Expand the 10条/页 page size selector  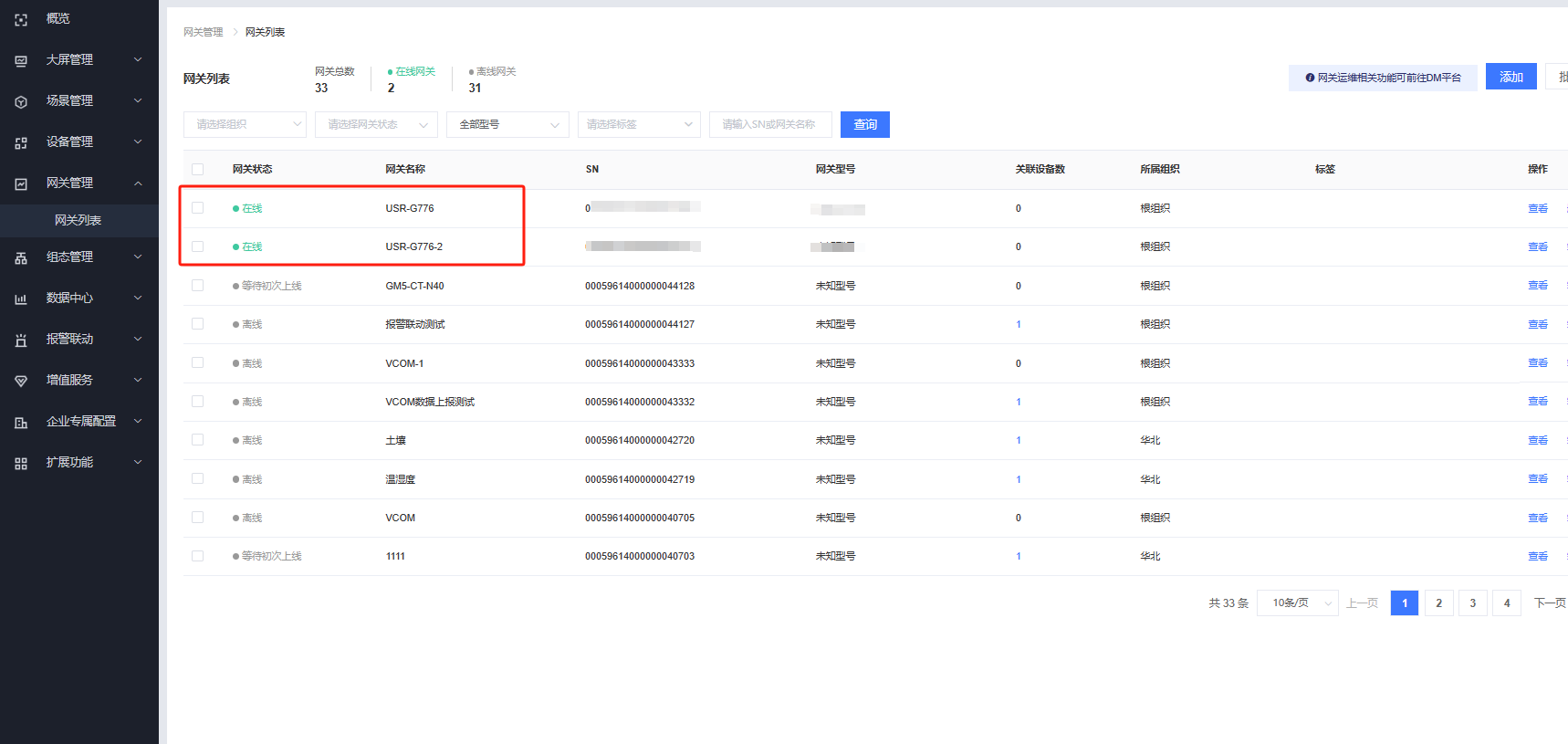[1297, 603]
